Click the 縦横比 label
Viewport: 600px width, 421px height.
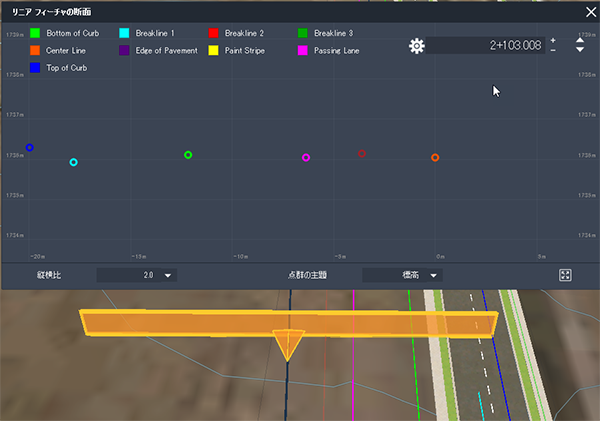(49, 275)
